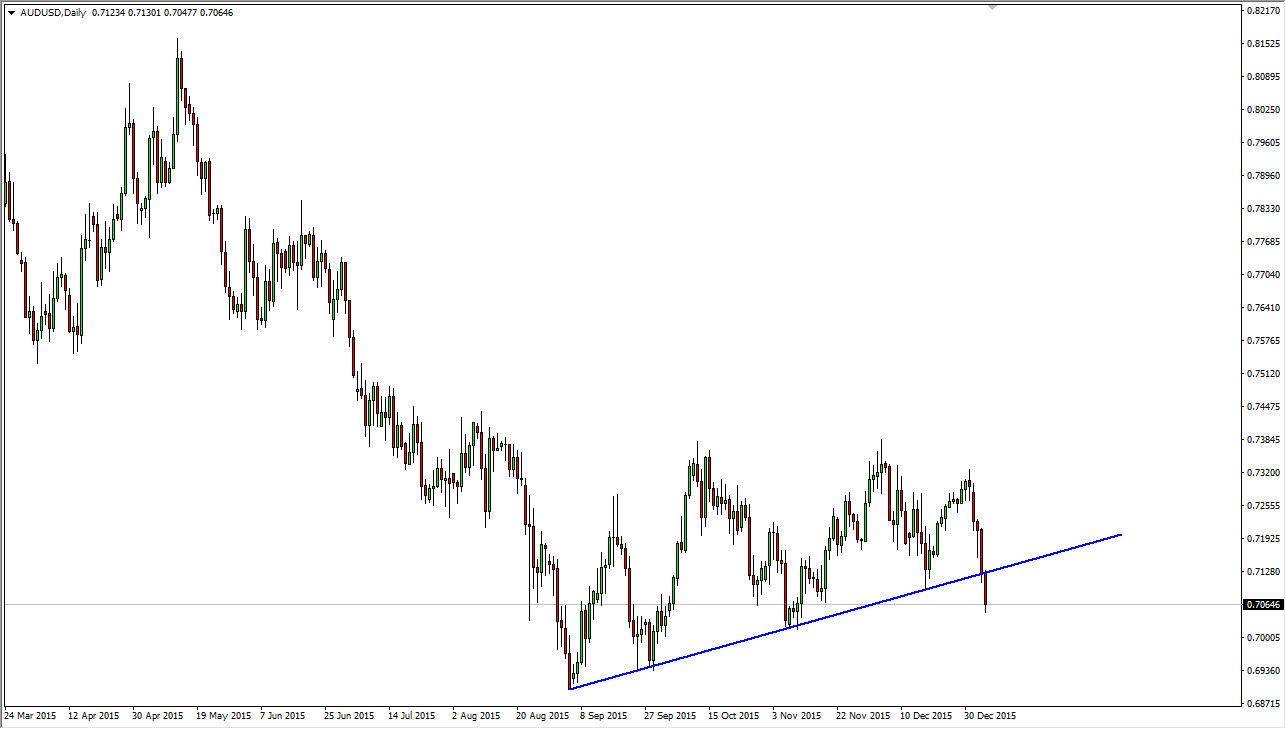1286x729 pixels.
Task: Click price level 0.79605 on scale
Action: point(1264,143)
